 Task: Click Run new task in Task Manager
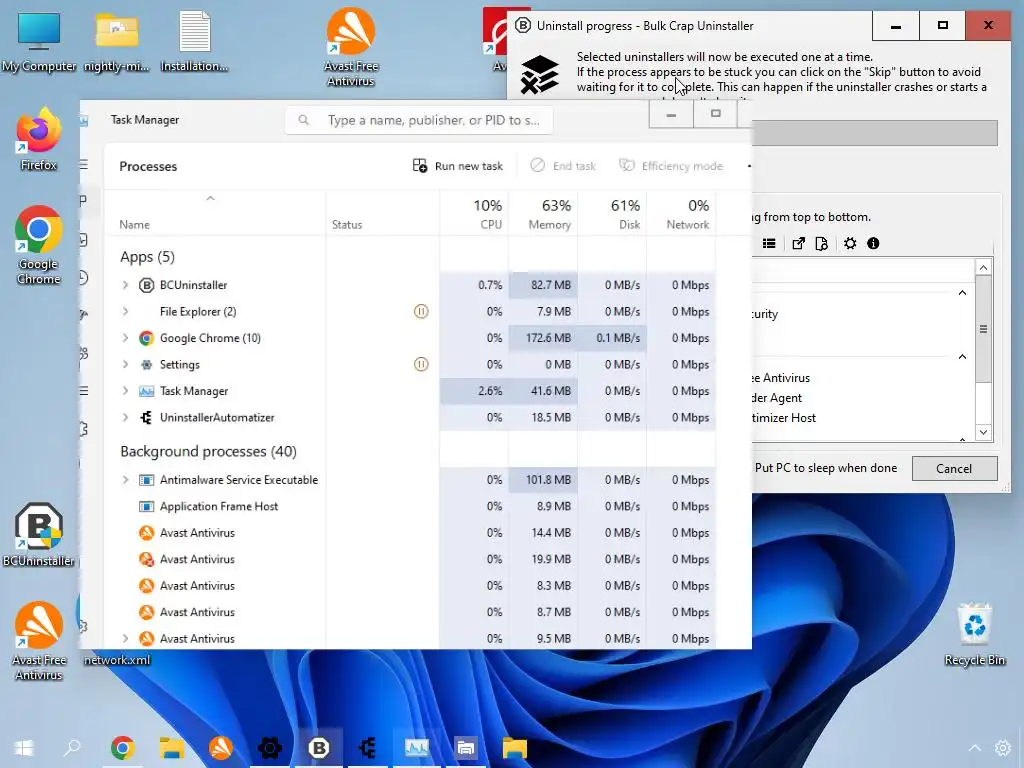pos(458,166)
